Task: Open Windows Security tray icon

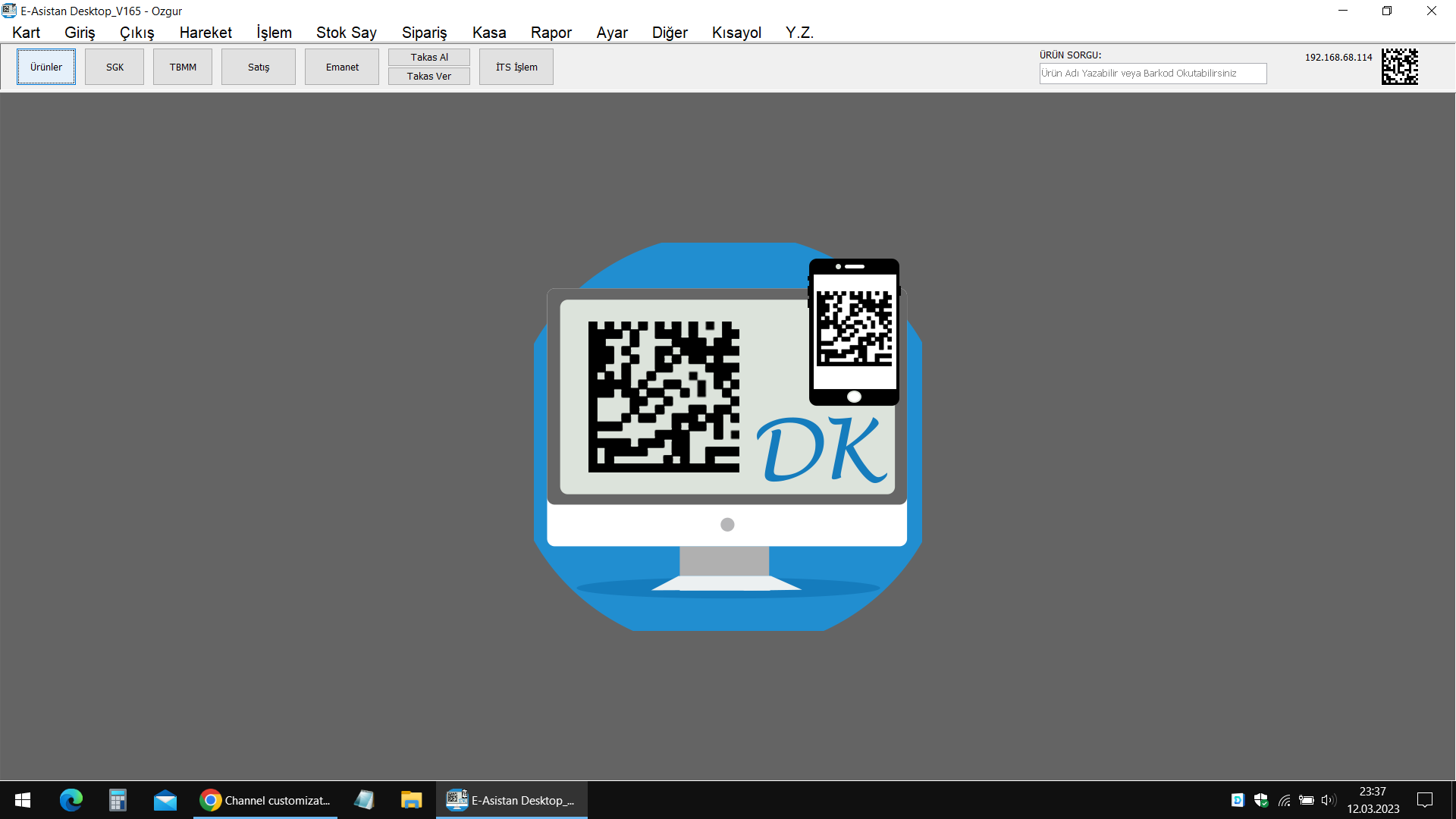Action: tap(1261, 800)
